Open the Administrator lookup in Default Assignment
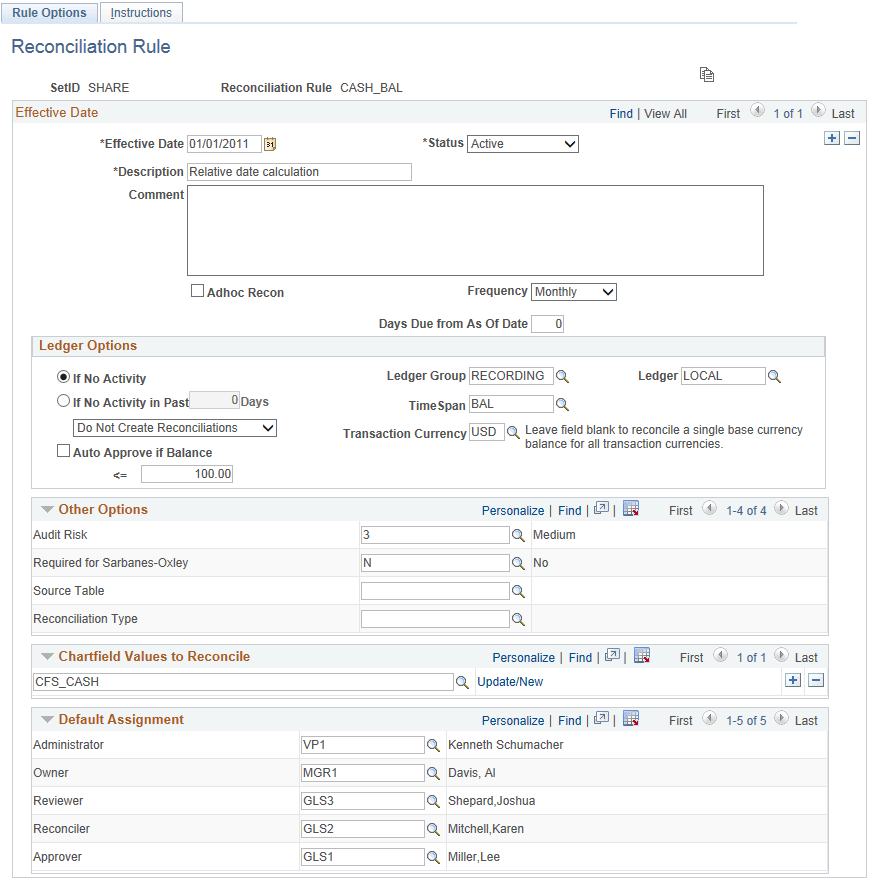Image resolution: width=873 pixels, height=889 pixels. coord(433,744)
